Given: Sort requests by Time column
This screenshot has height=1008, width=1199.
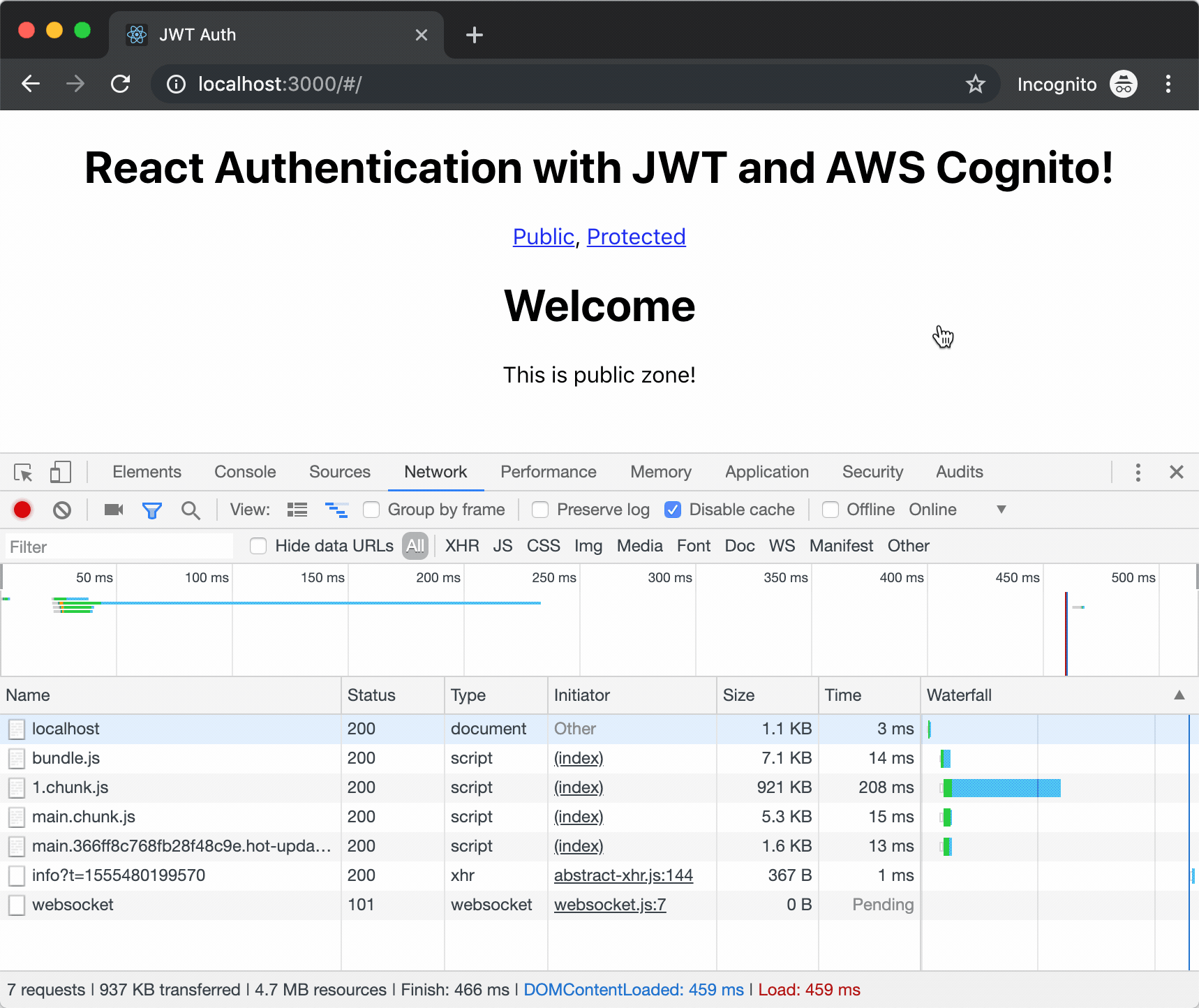Looking at the screenshot, I should click(x=869, y=695).
